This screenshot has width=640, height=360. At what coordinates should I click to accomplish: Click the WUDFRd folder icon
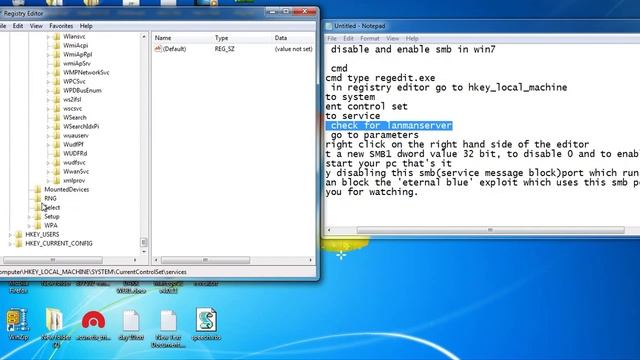point(57,153)
